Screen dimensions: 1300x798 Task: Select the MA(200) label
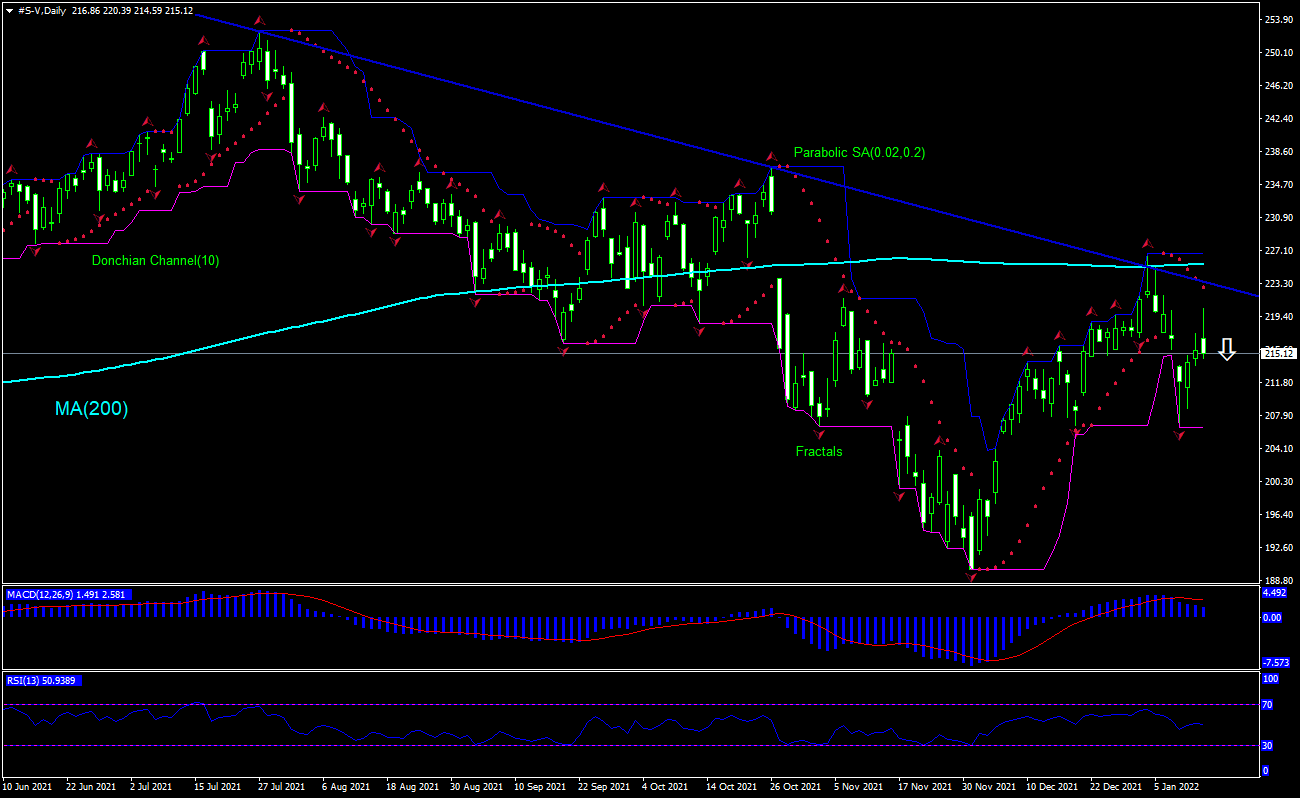(x=92, y=408)
